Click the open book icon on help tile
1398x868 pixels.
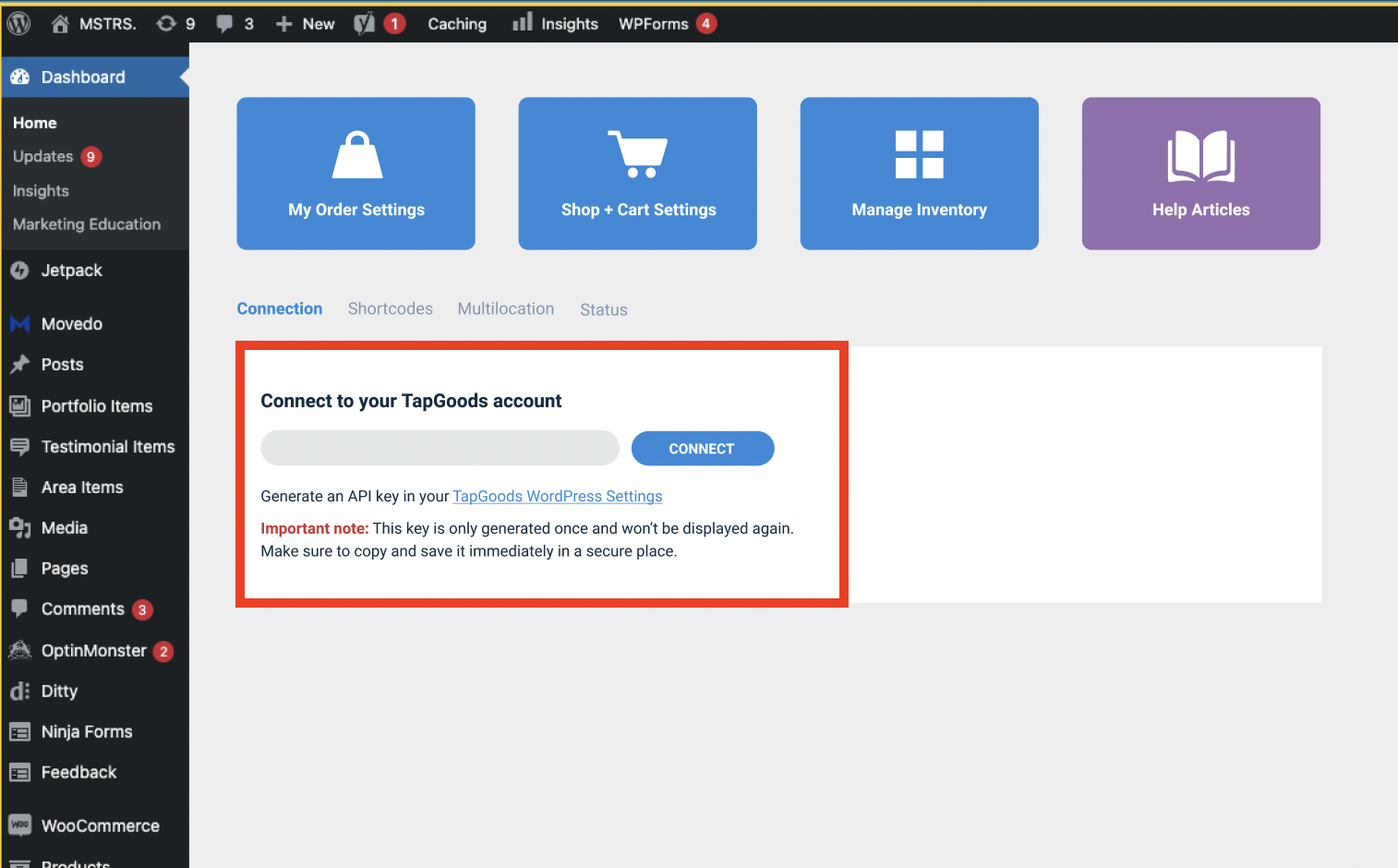coord(1201,156)
